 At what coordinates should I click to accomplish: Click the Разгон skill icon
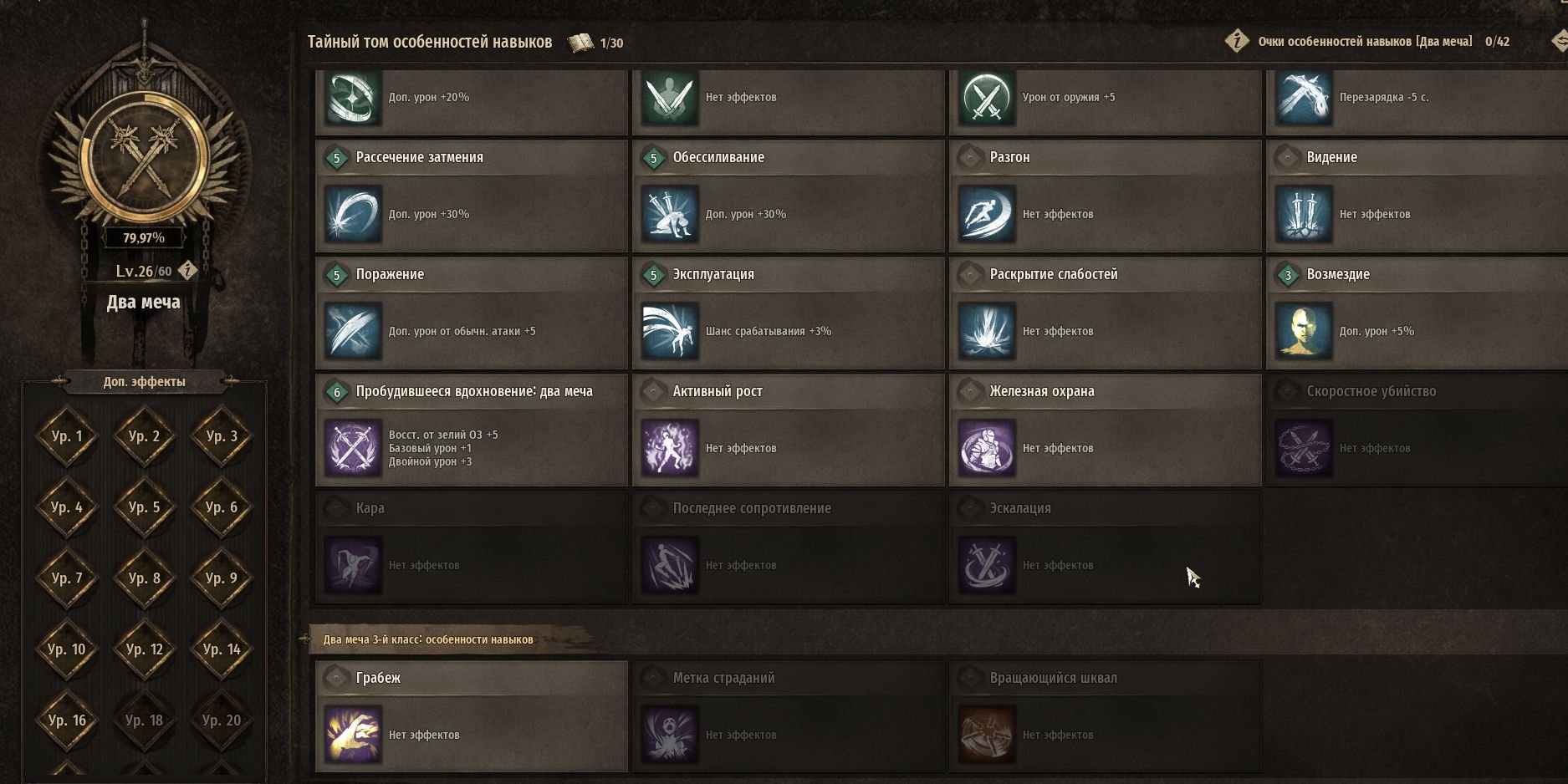(x=986, y=214)
